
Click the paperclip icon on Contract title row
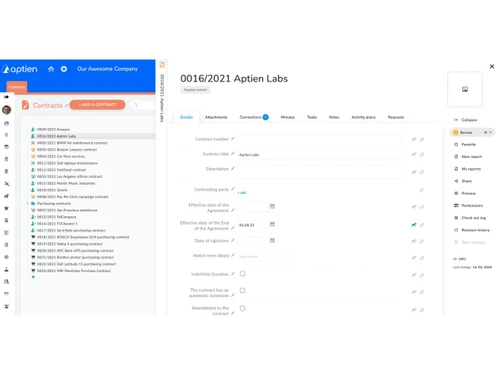[422, 154]
